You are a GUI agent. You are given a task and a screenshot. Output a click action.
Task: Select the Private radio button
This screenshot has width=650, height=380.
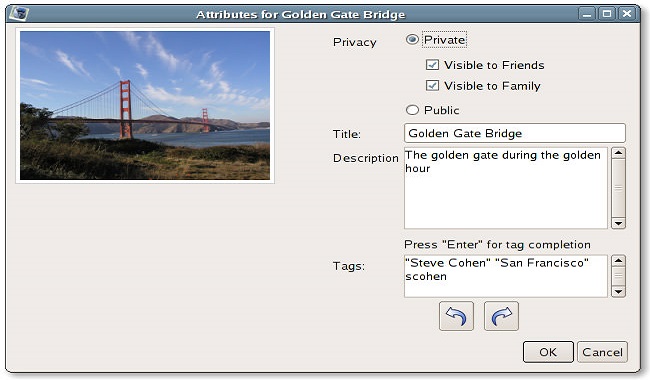pyautogui.click(x=412, y=40)
